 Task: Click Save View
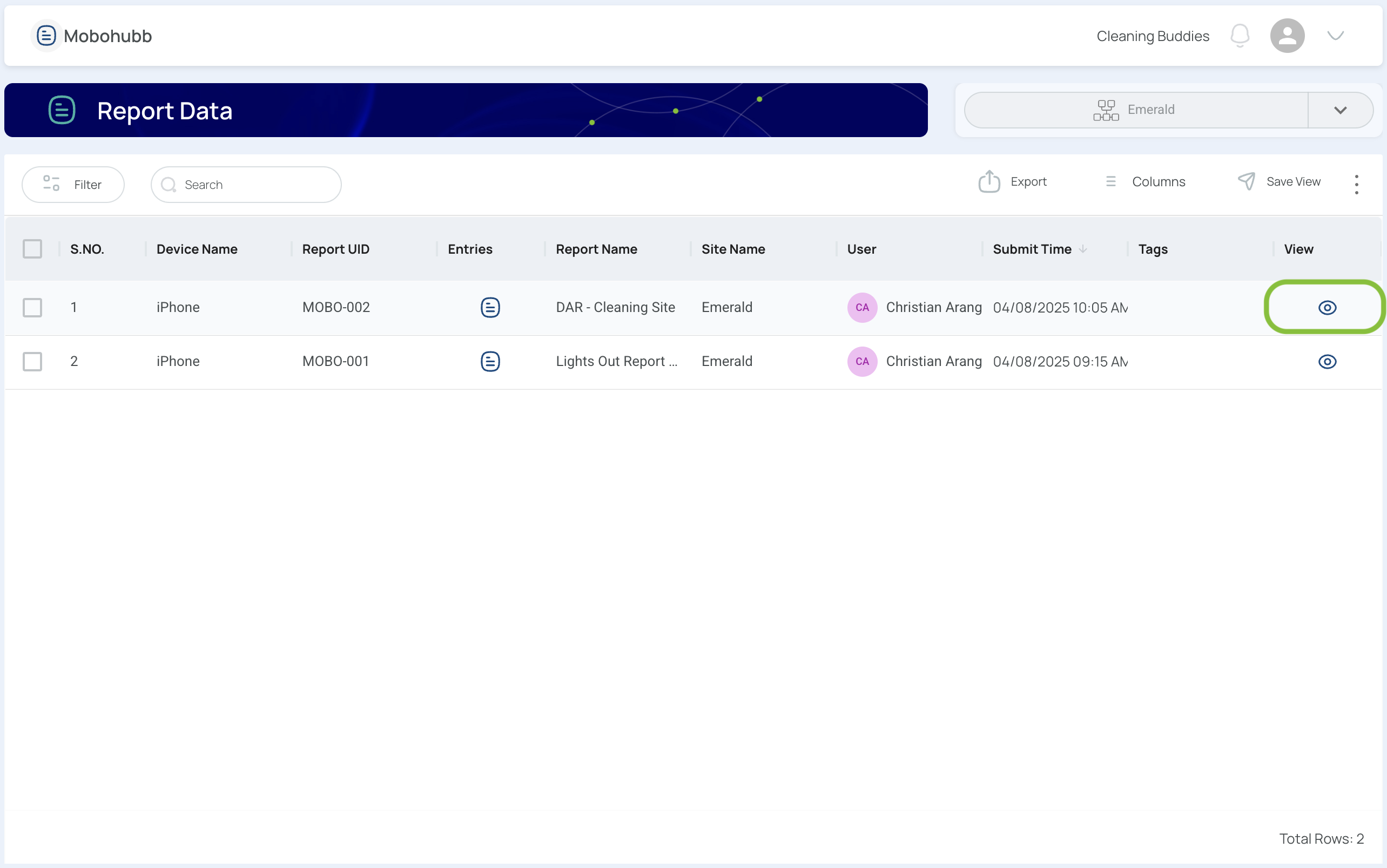(1279, 181)
